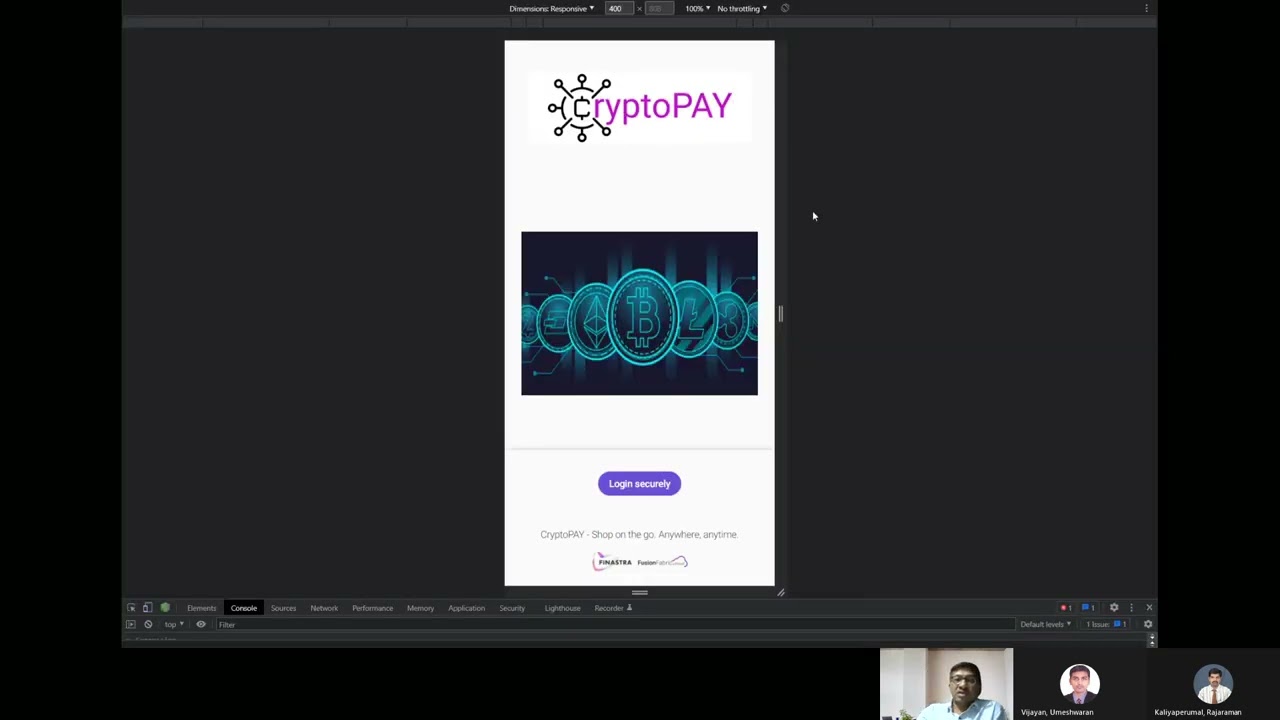Click the 1 Issue badge

coord(1106,624)
